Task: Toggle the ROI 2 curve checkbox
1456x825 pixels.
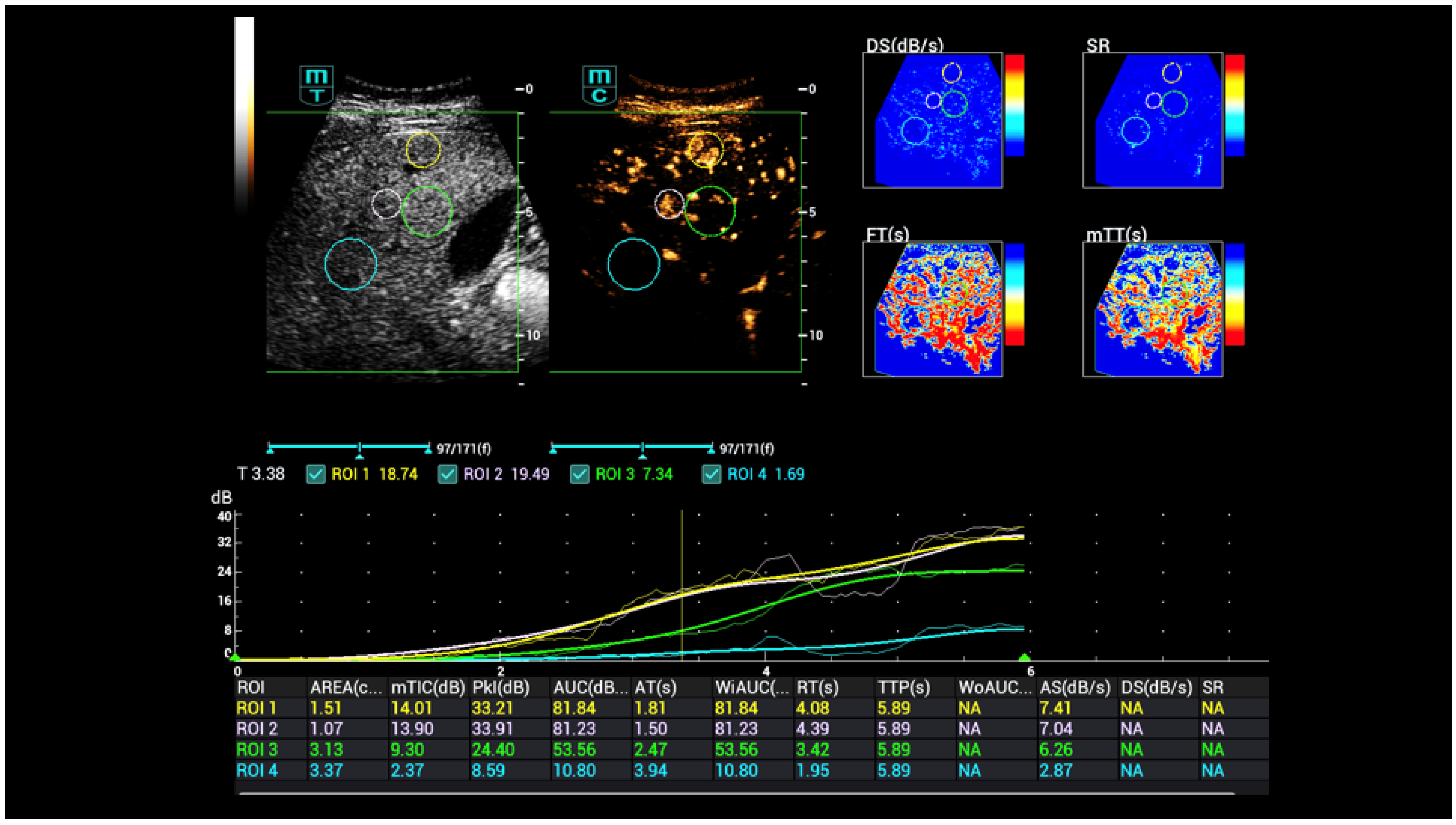Action: [447, 474]
